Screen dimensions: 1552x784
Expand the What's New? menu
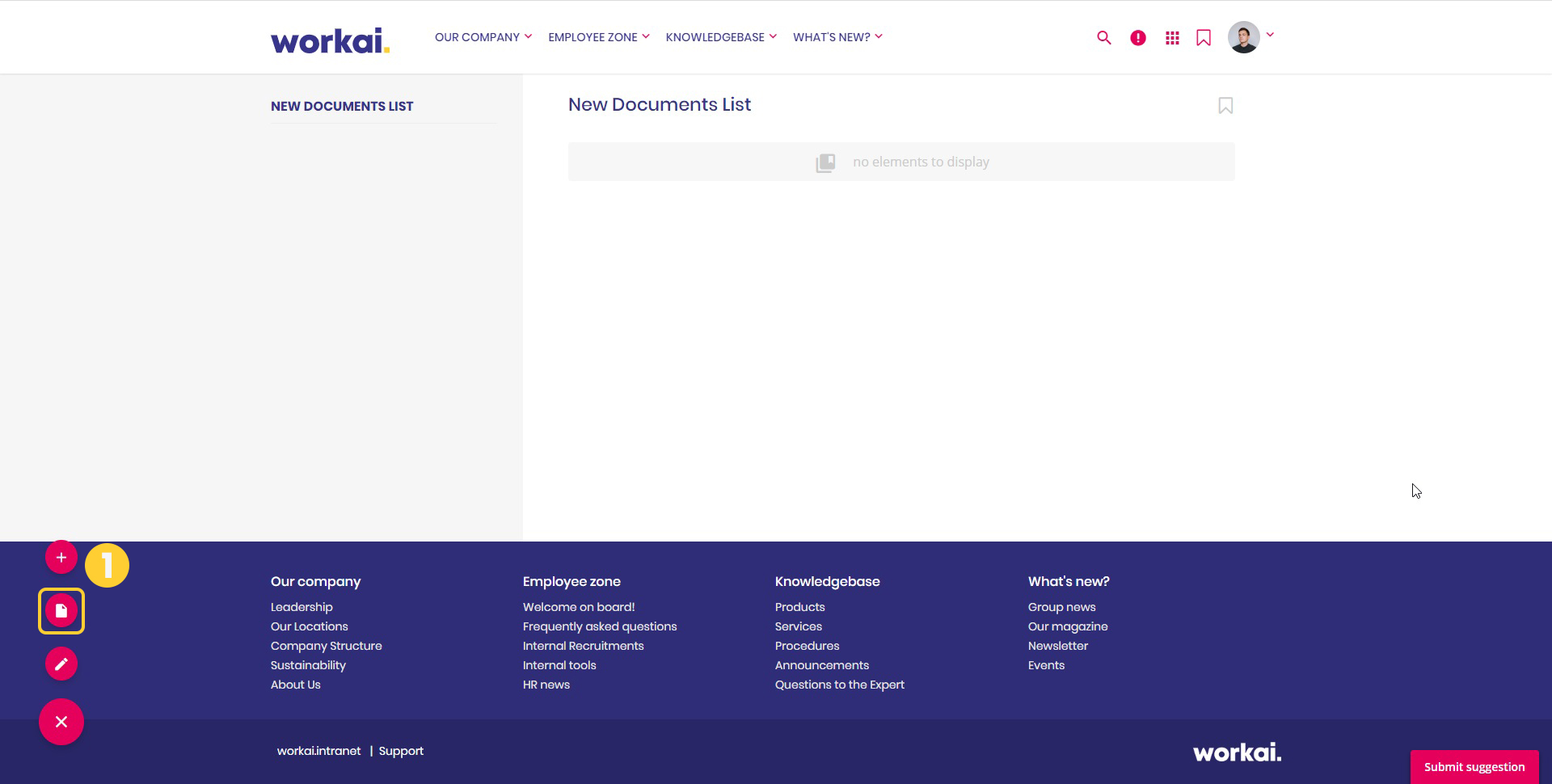pyautogui.click(x=837, y=37)
